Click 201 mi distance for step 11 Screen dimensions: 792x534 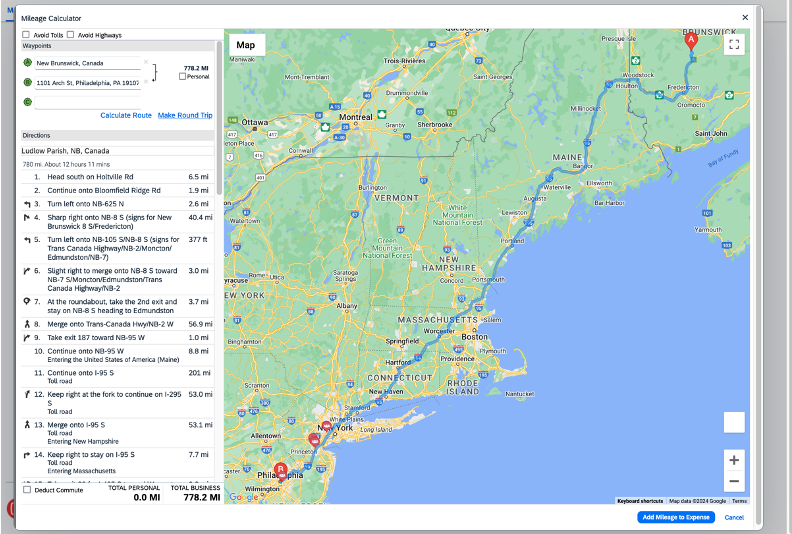pyautogui.click(x=199, y=373)
